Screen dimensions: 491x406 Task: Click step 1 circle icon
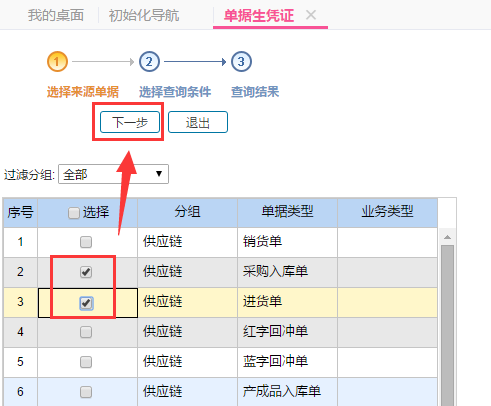point(57,62)
